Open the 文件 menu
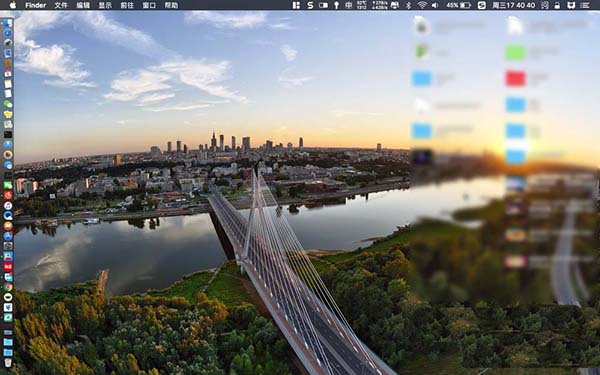This screenshot has height=375, width=600. point(61,5)
